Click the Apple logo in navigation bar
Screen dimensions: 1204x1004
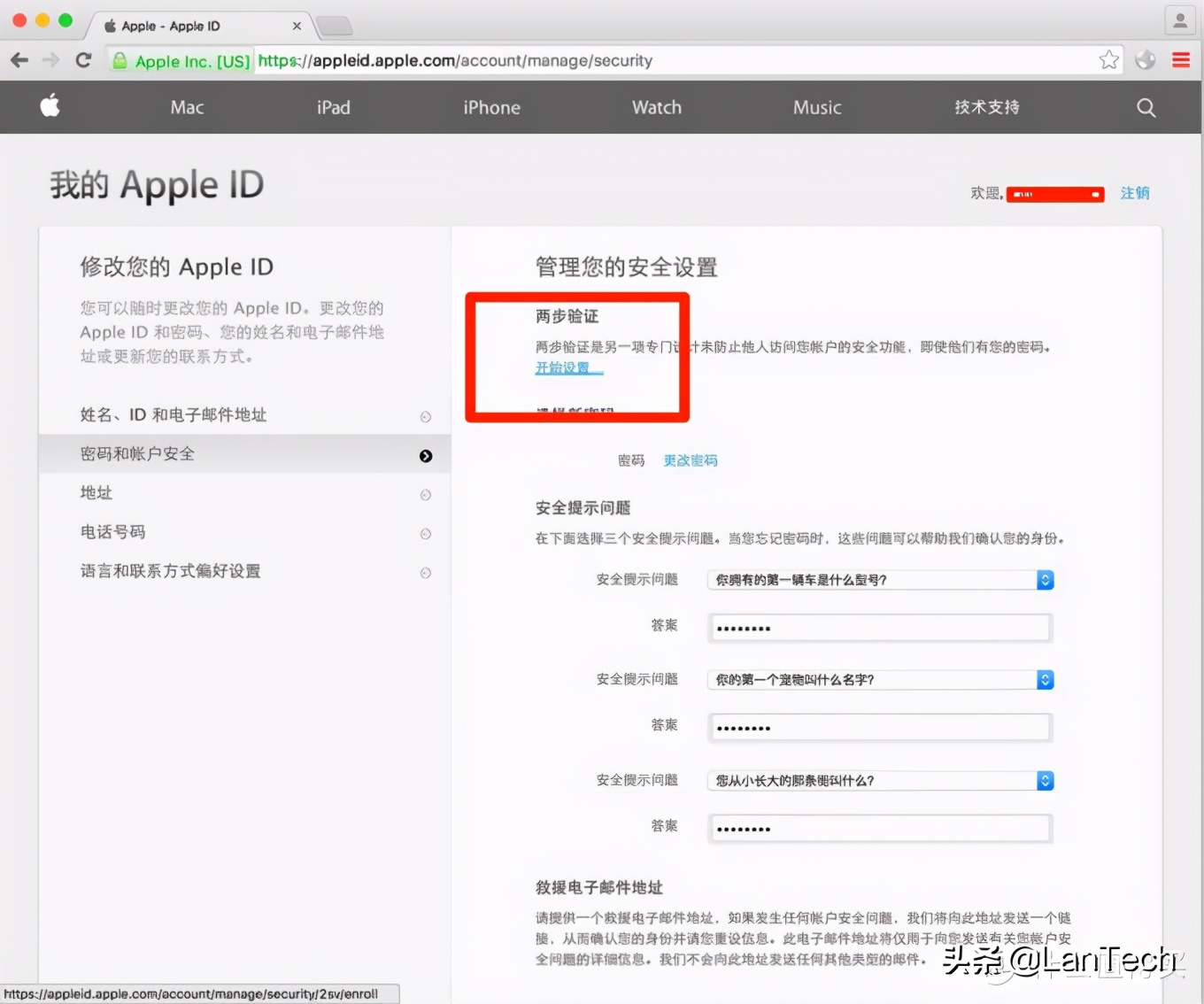pos(50,107)
